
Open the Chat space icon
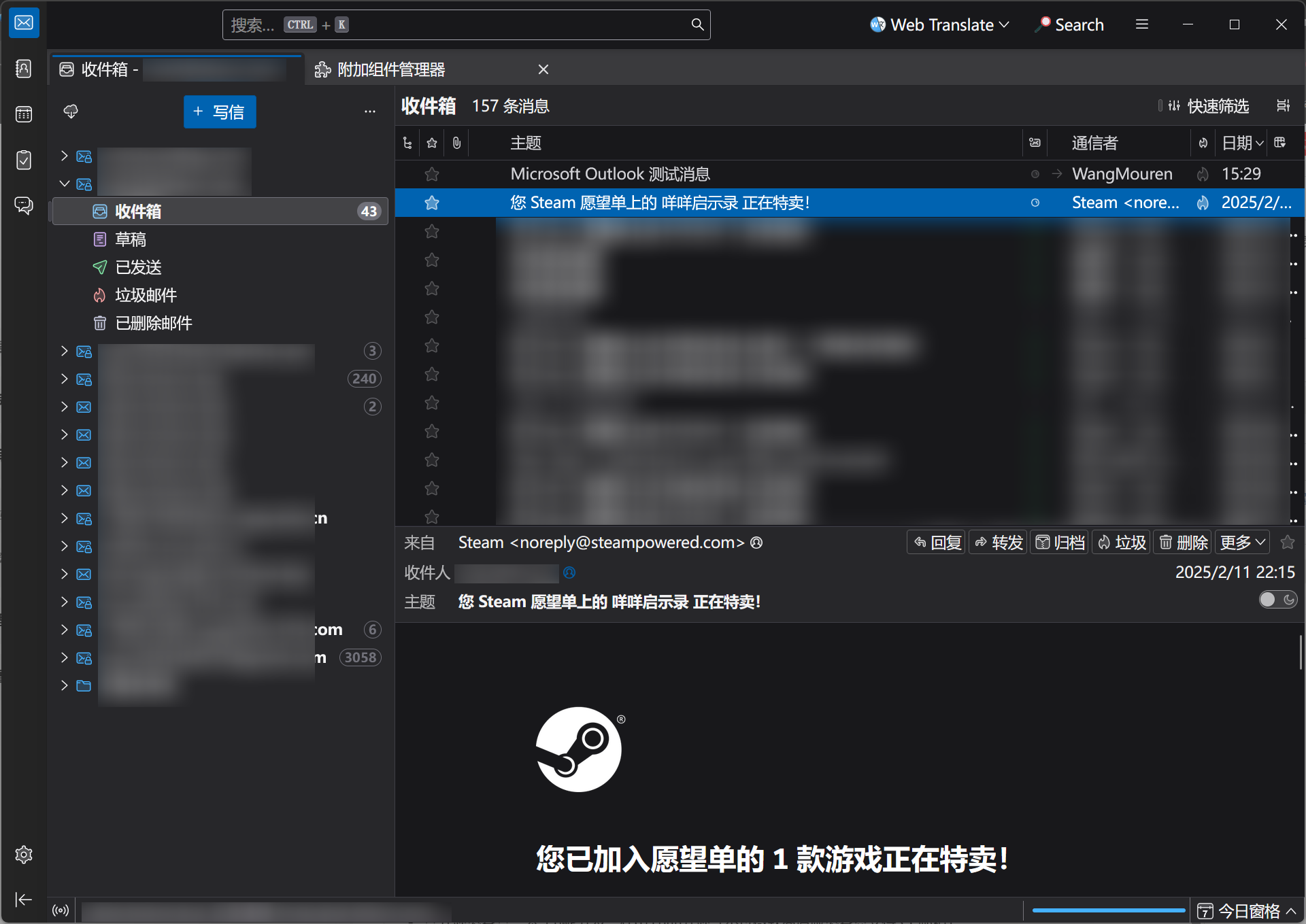24,205
